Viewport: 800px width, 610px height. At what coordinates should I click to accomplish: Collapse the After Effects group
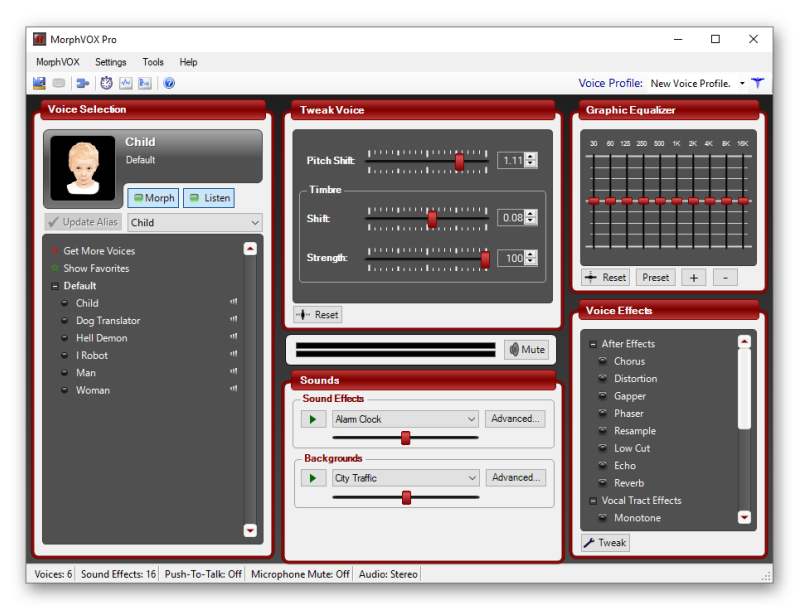pos(593,344)
